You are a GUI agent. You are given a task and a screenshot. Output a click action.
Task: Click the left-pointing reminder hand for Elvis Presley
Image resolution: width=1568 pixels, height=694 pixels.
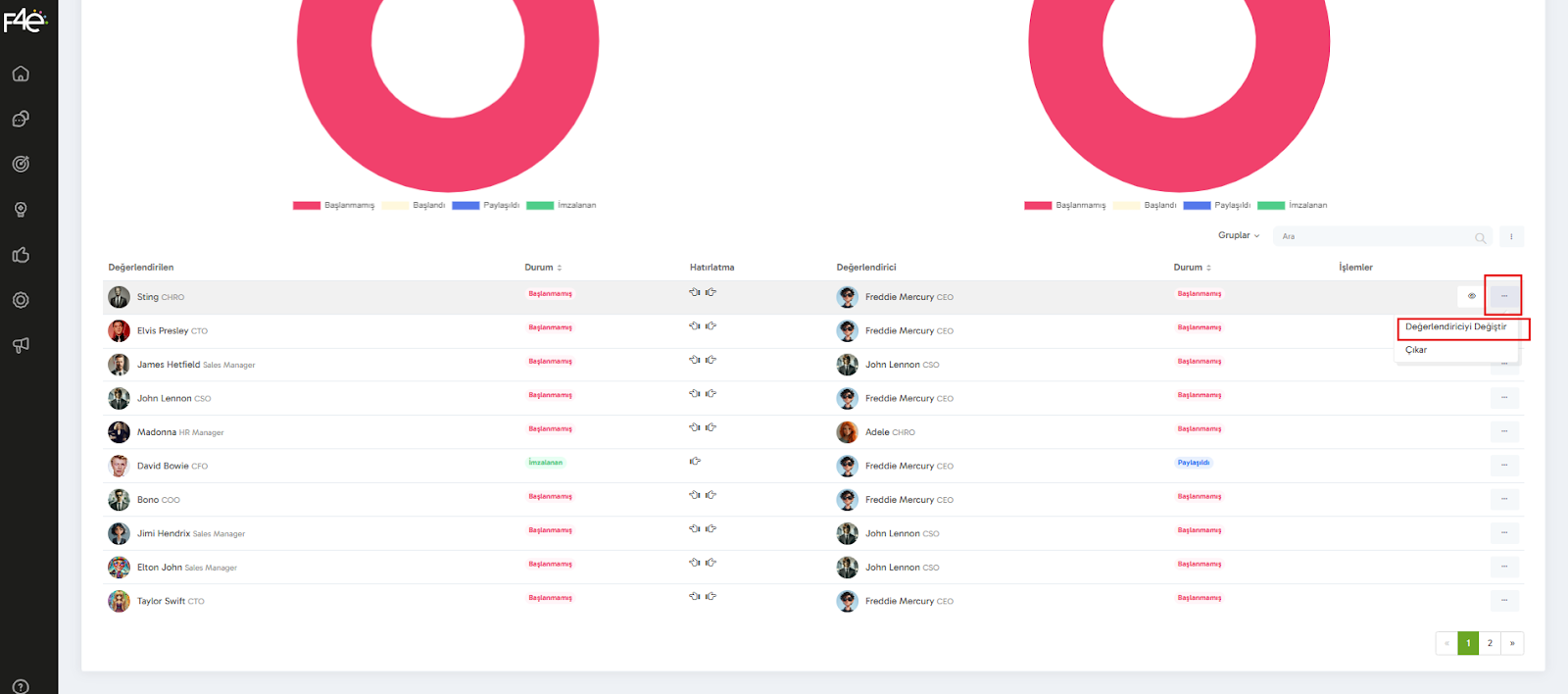(695, 326)
